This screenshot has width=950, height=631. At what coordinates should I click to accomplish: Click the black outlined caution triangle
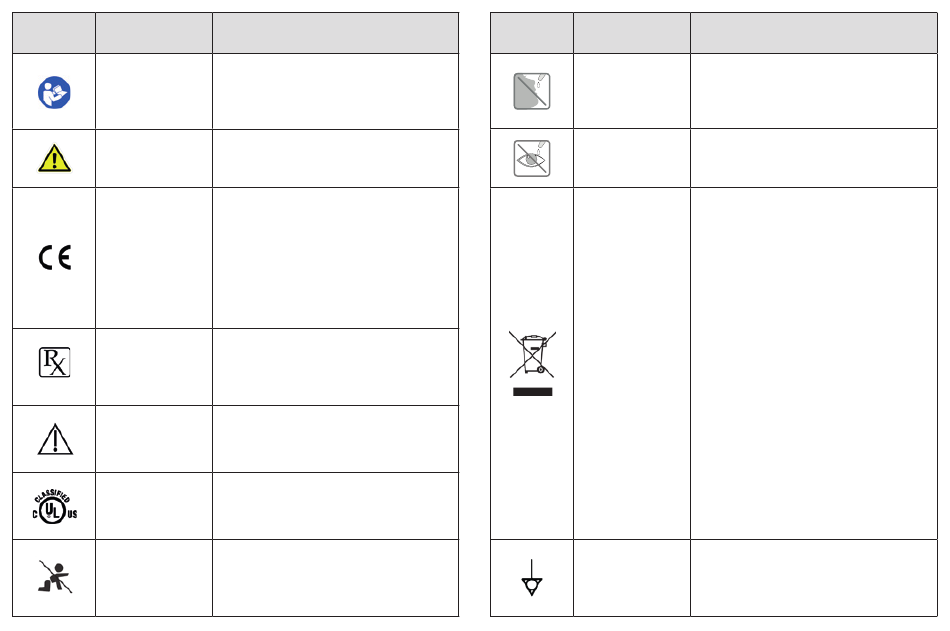55,439
